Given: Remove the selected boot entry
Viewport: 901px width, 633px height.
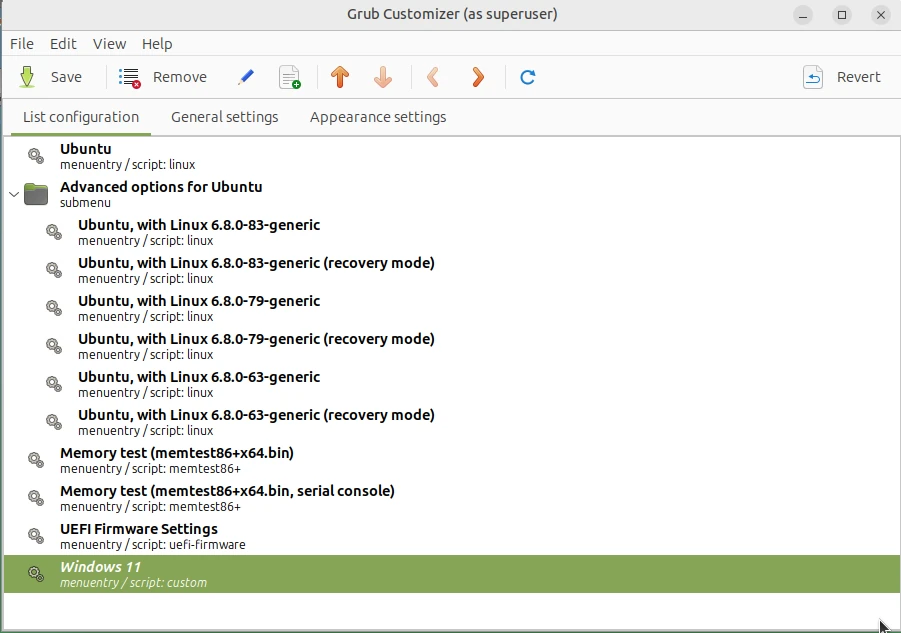Looking at the screenshot, I should click(x=162, y=77).
